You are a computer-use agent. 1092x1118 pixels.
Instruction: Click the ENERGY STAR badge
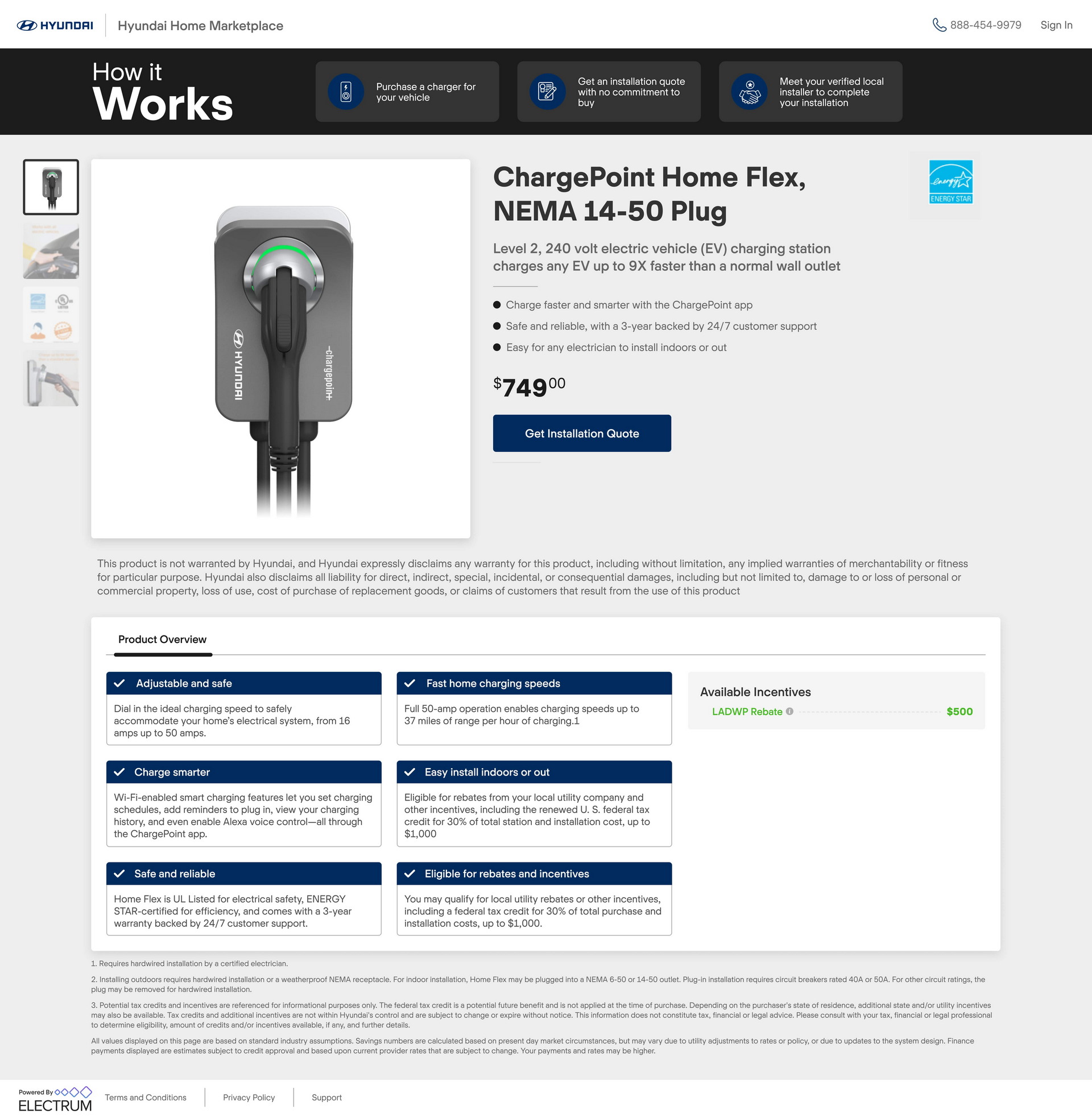(950, 182)
